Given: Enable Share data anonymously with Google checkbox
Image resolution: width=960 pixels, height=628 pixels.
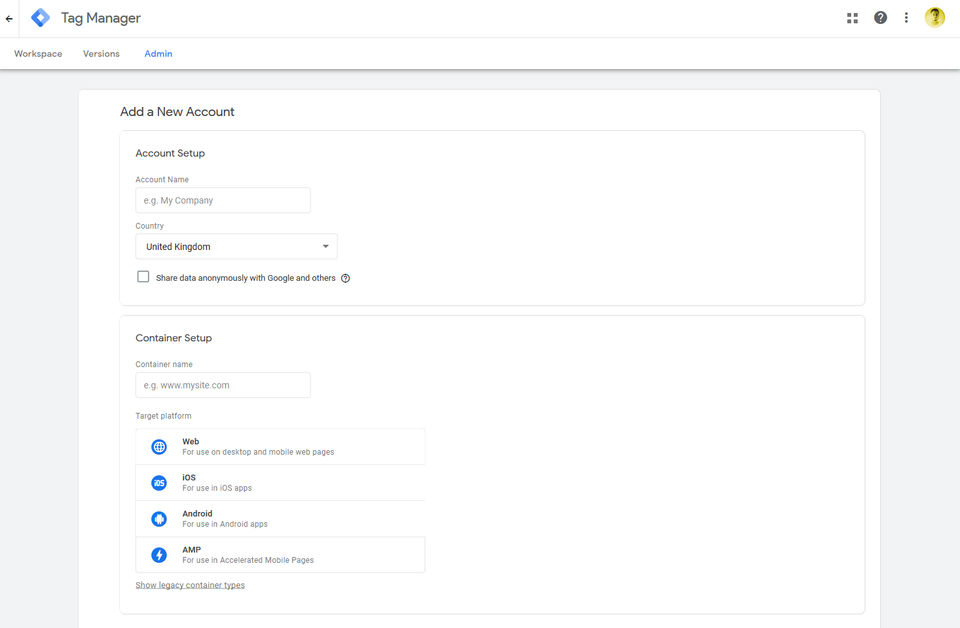Looking at the screenshot, I should click(143, 277).
